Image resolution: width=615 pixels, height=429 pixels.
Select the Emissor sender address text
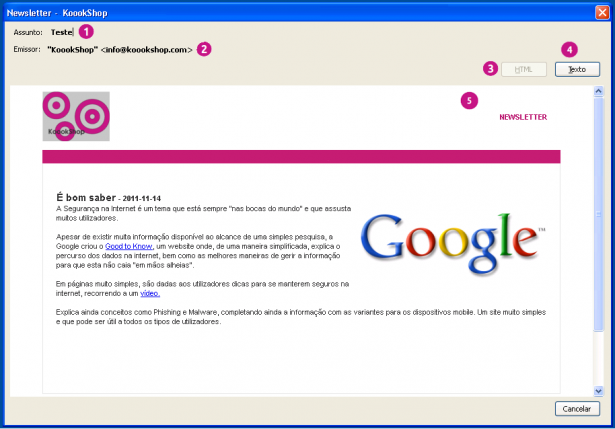(120, 50)
